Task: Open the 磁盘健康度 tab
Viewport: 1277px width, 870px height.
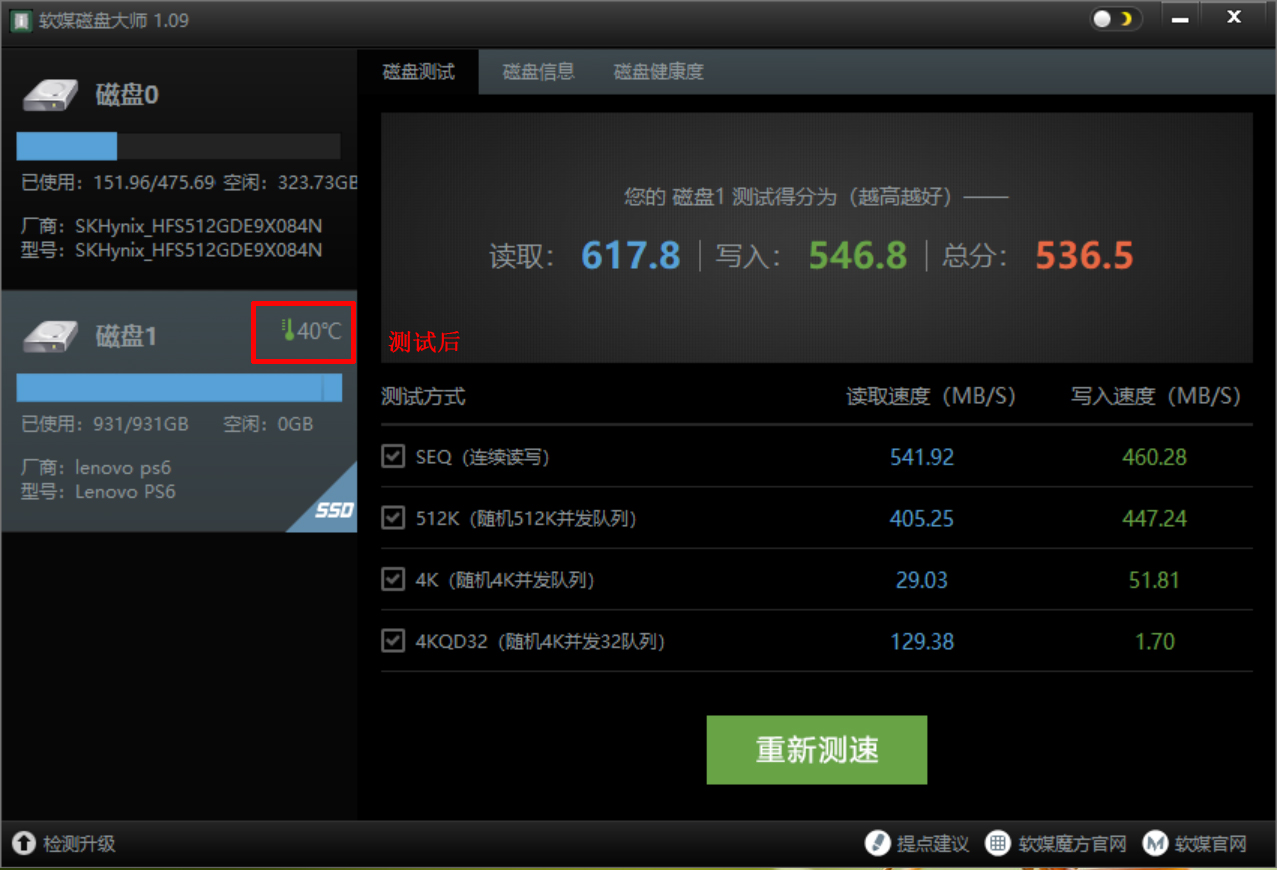Action: pos(658,71)
